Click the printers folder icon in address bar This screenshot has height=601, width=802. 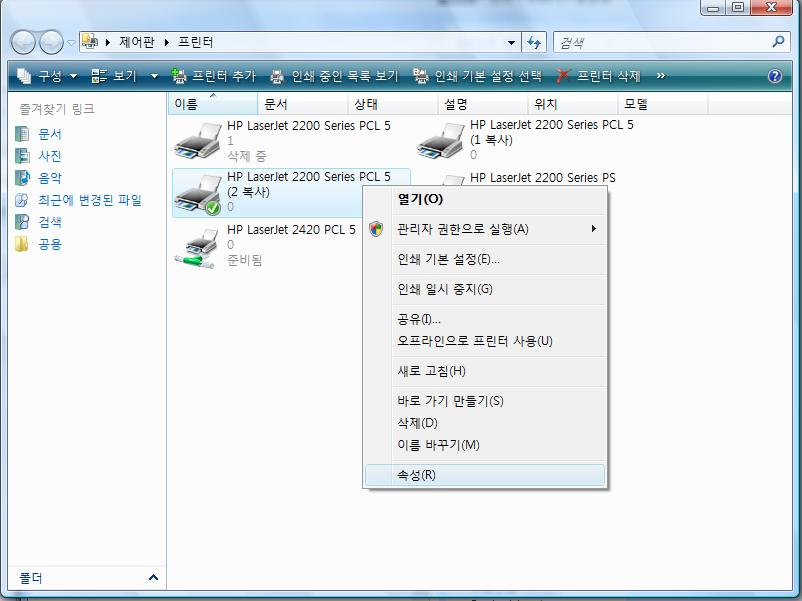[x=90, y=42]
